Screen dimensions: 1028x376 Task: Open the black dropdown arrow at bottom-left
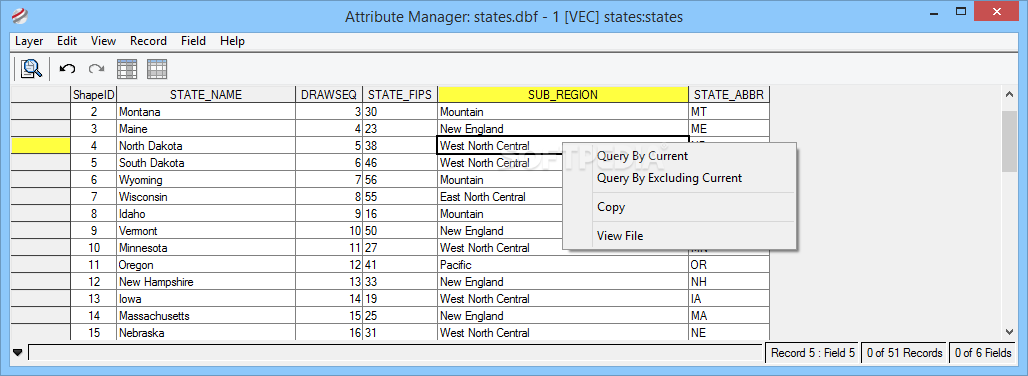(17, 353)
